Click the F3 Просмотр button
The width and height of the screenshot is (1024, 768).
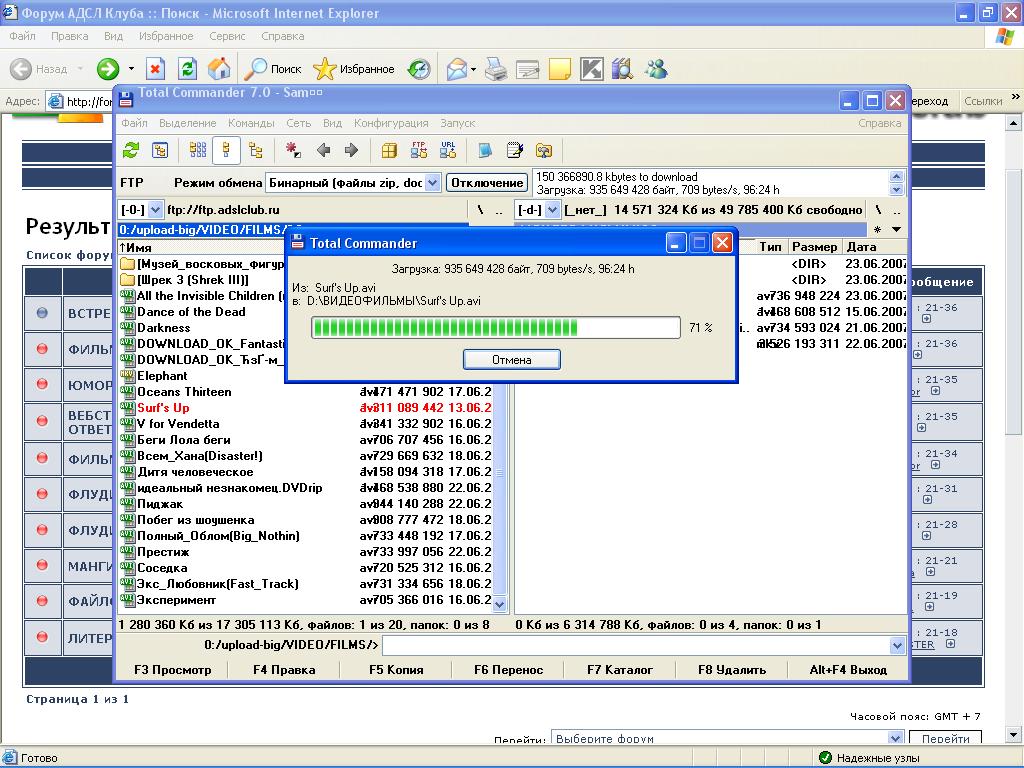(172, 669)
